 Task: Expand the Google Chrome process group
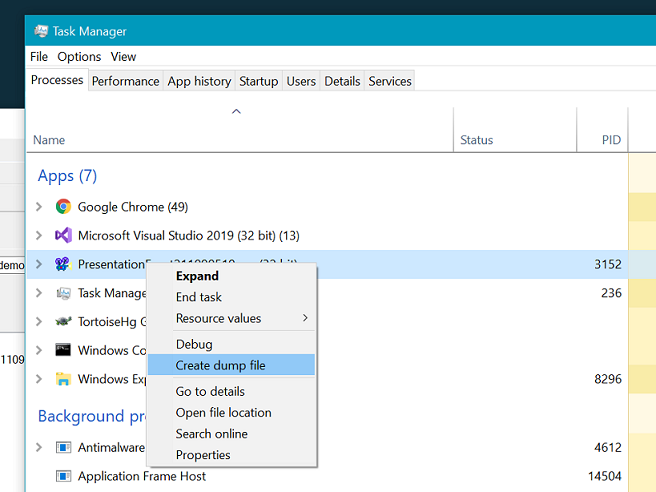click(x=39, y=207)
